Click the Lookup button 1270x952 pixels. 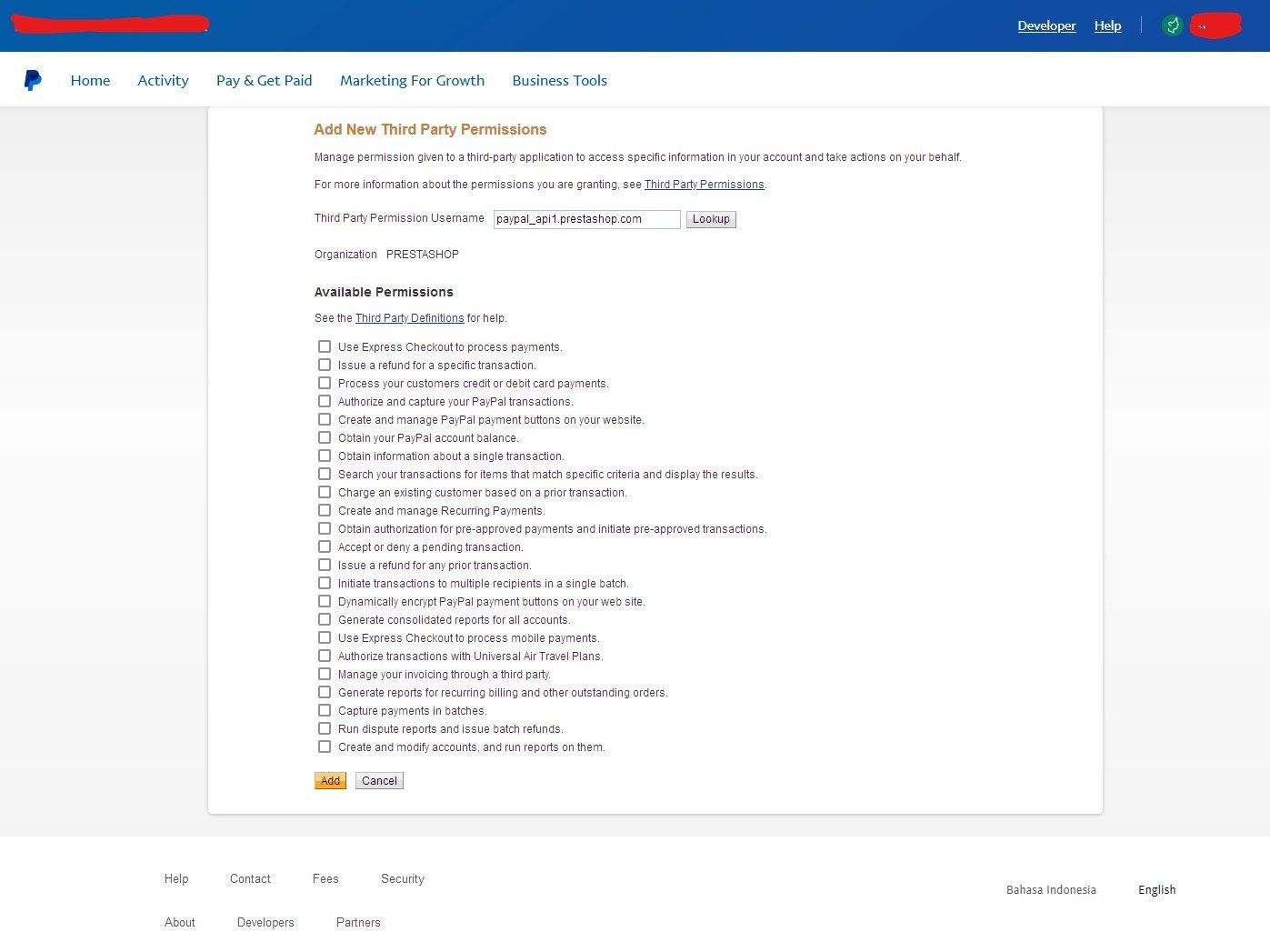[711, 219]
